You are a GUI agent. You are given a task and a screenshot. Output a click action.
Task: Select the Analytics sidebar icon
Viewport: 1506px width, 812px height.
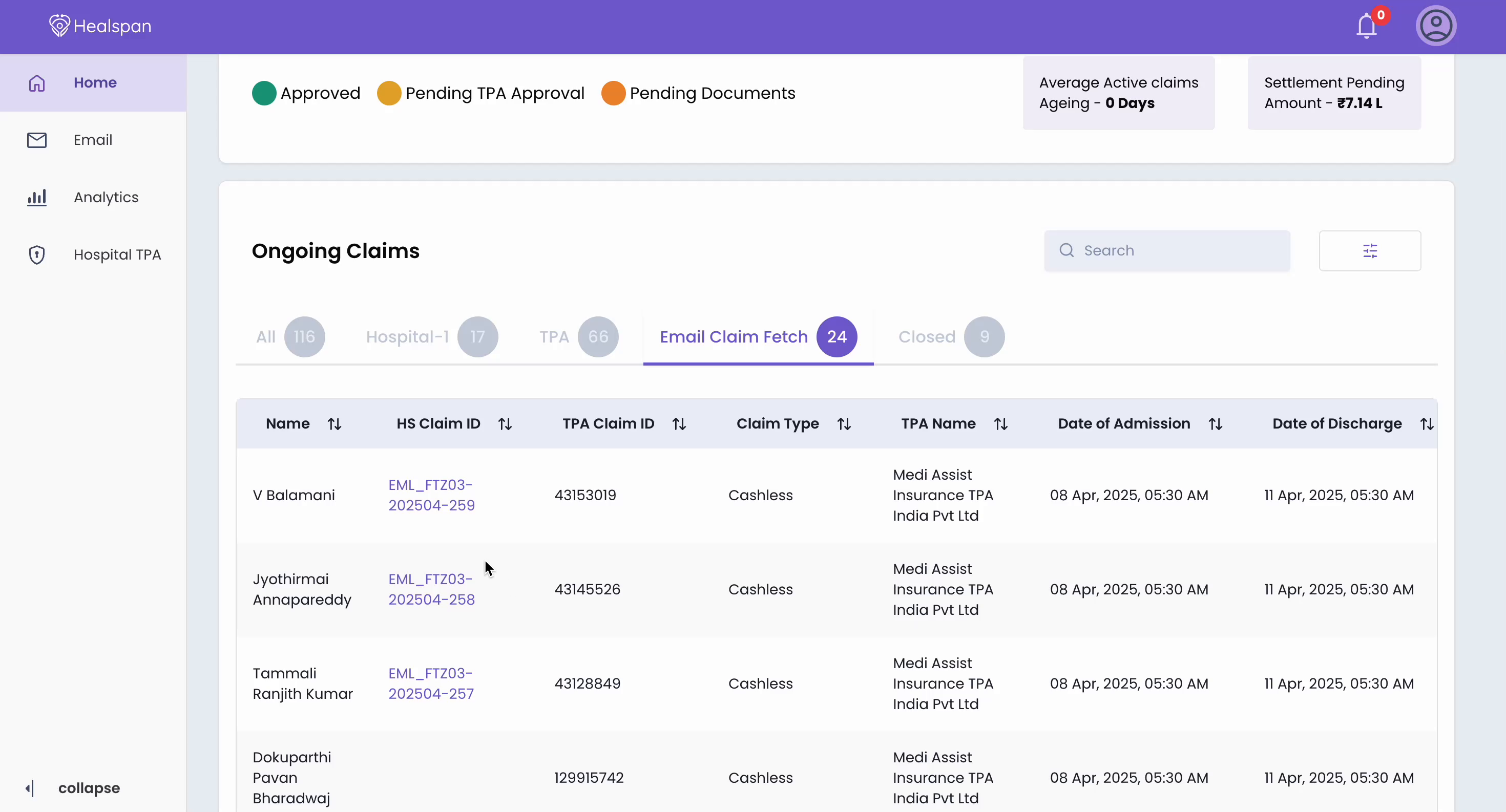coord(36,197)
